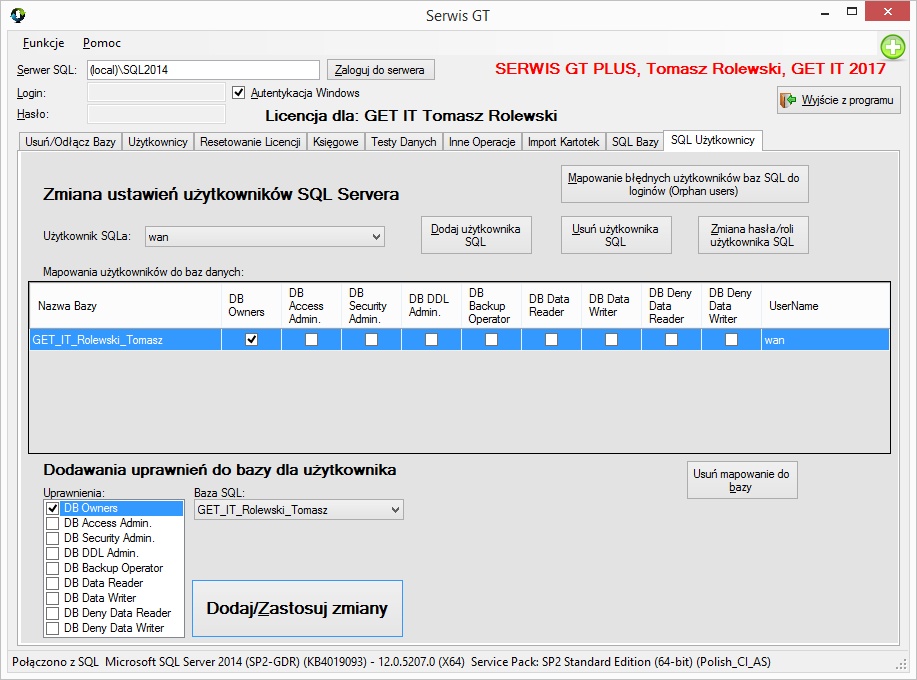Open the Resetowanie Licencji tab
The image size is (917, 680).
(x=250, y=141)
